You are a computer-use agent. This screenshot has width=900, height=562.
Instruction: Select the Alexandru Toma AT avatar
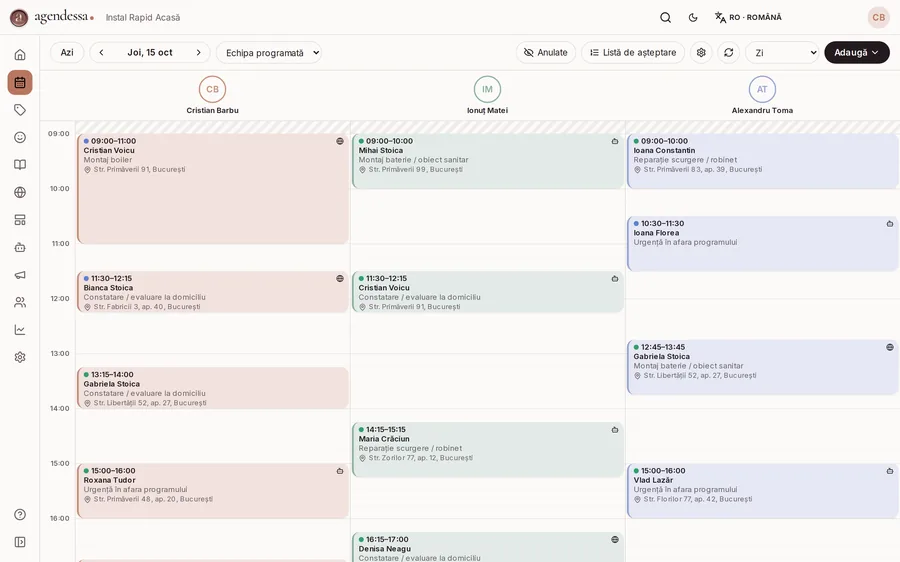(762, 89)
